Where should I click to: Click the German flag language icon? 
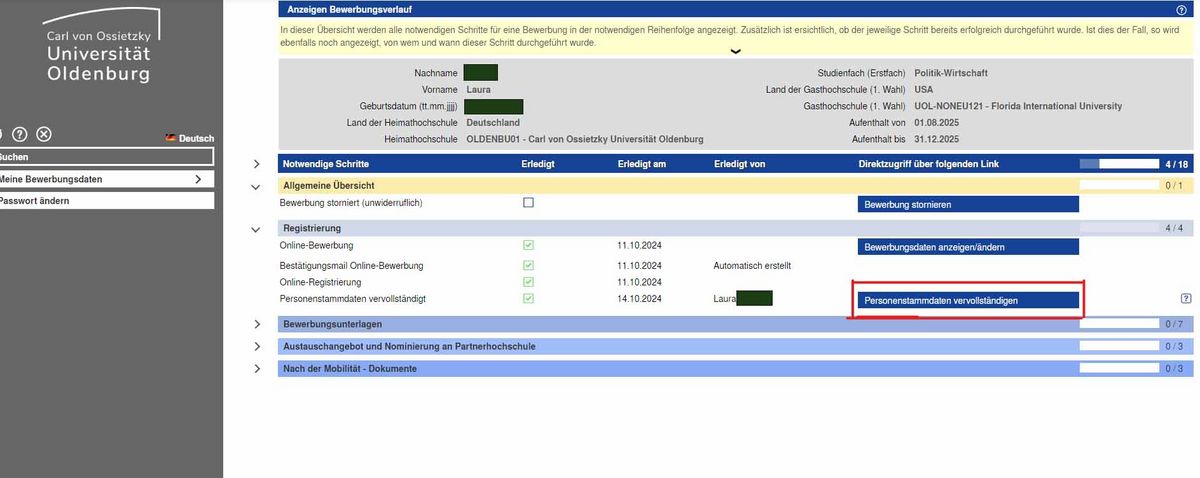click(x=171, y=138)
